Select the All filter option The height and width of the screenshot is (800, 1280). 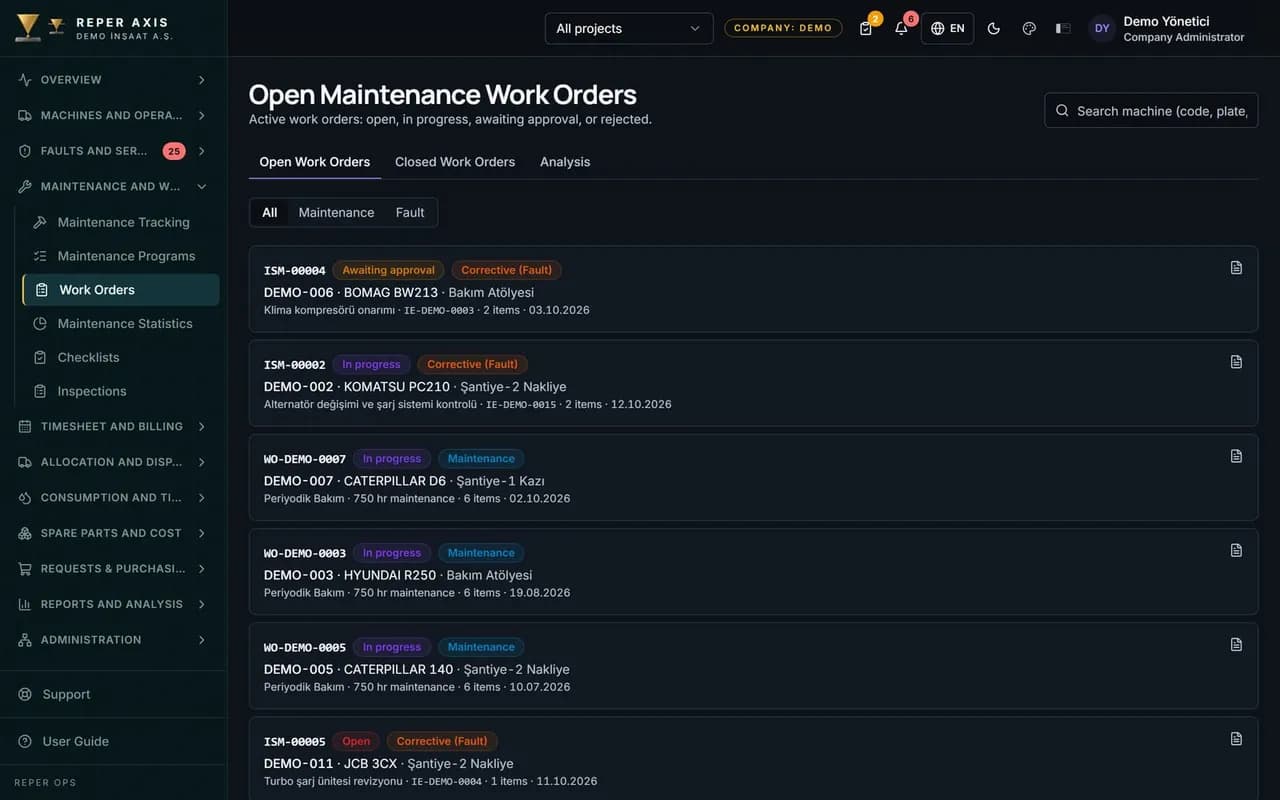click(x=270, y=212)
